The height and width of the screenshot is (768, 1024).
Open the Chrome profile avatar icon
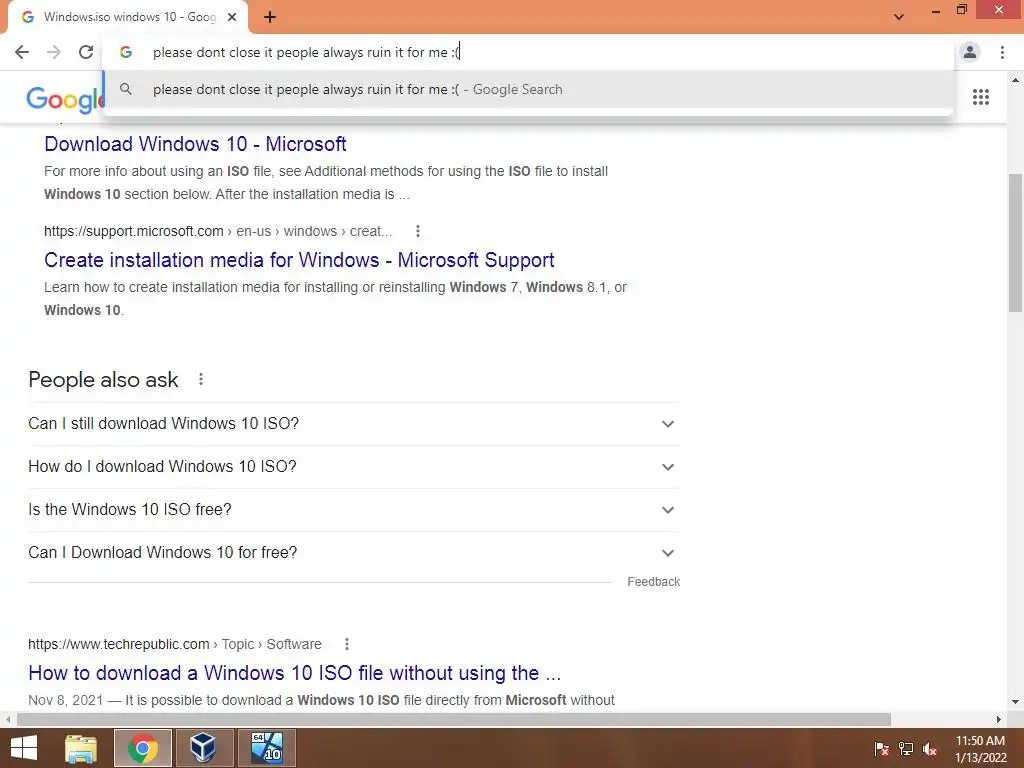click(970, 52)
